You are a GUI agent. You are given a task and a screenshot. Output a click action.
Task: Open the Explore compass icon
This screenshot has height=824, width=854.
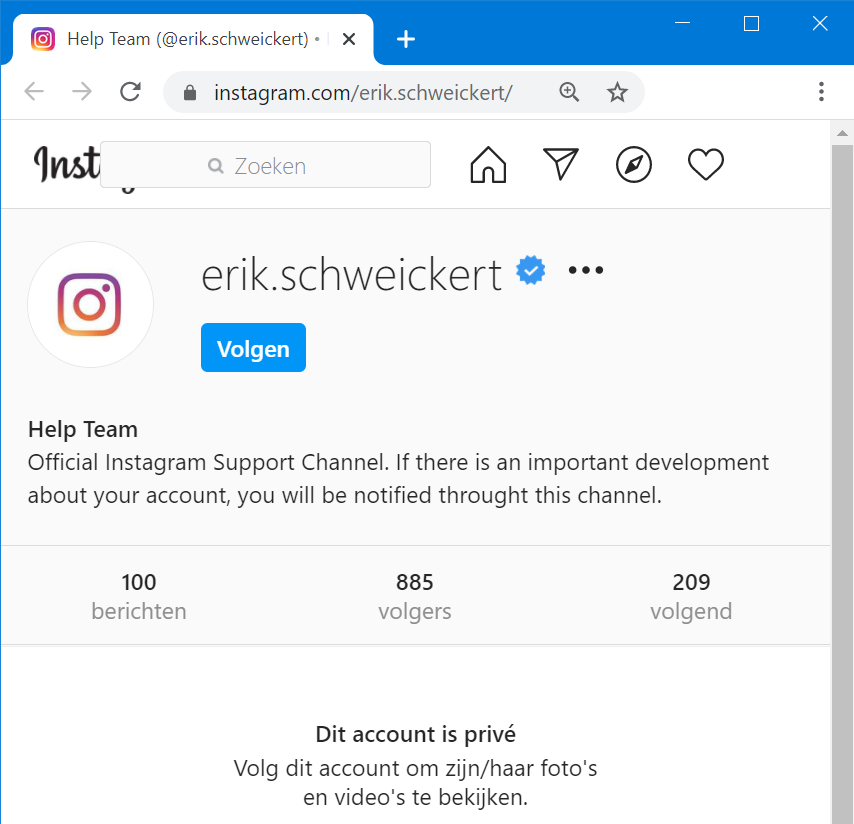click(x=633, y=164)
